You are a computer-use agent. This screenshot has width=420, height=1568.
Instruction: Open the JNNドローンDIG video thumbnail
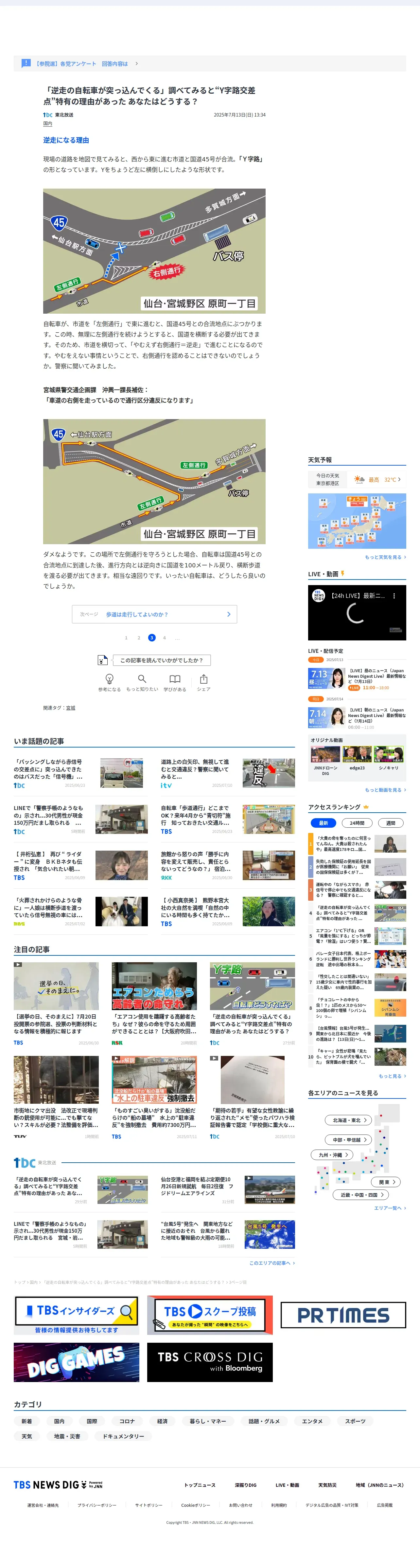[x=325, y=755]
